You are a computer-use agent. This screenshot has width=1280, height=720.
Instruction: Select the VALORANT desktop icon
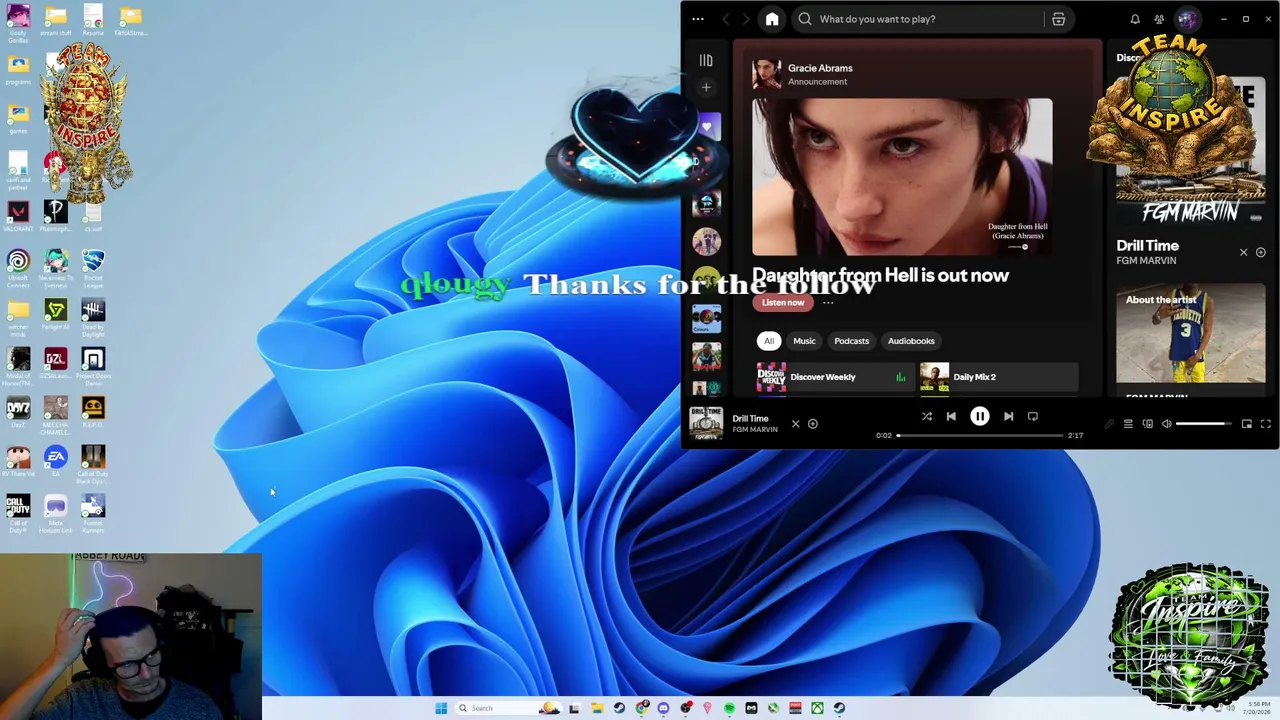18,215
